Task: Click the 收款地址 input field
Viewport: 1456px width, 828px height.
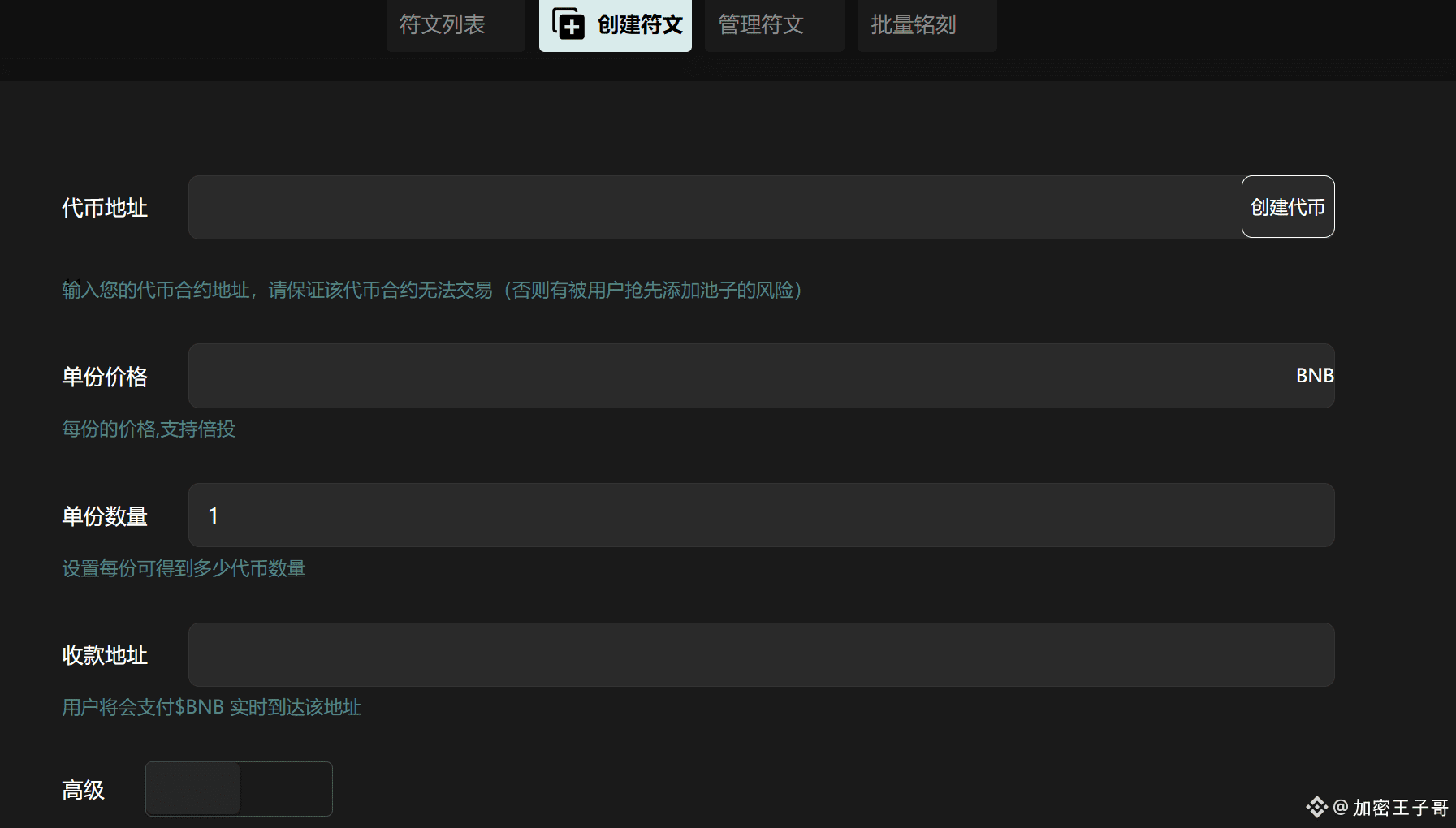Action: 762,654
